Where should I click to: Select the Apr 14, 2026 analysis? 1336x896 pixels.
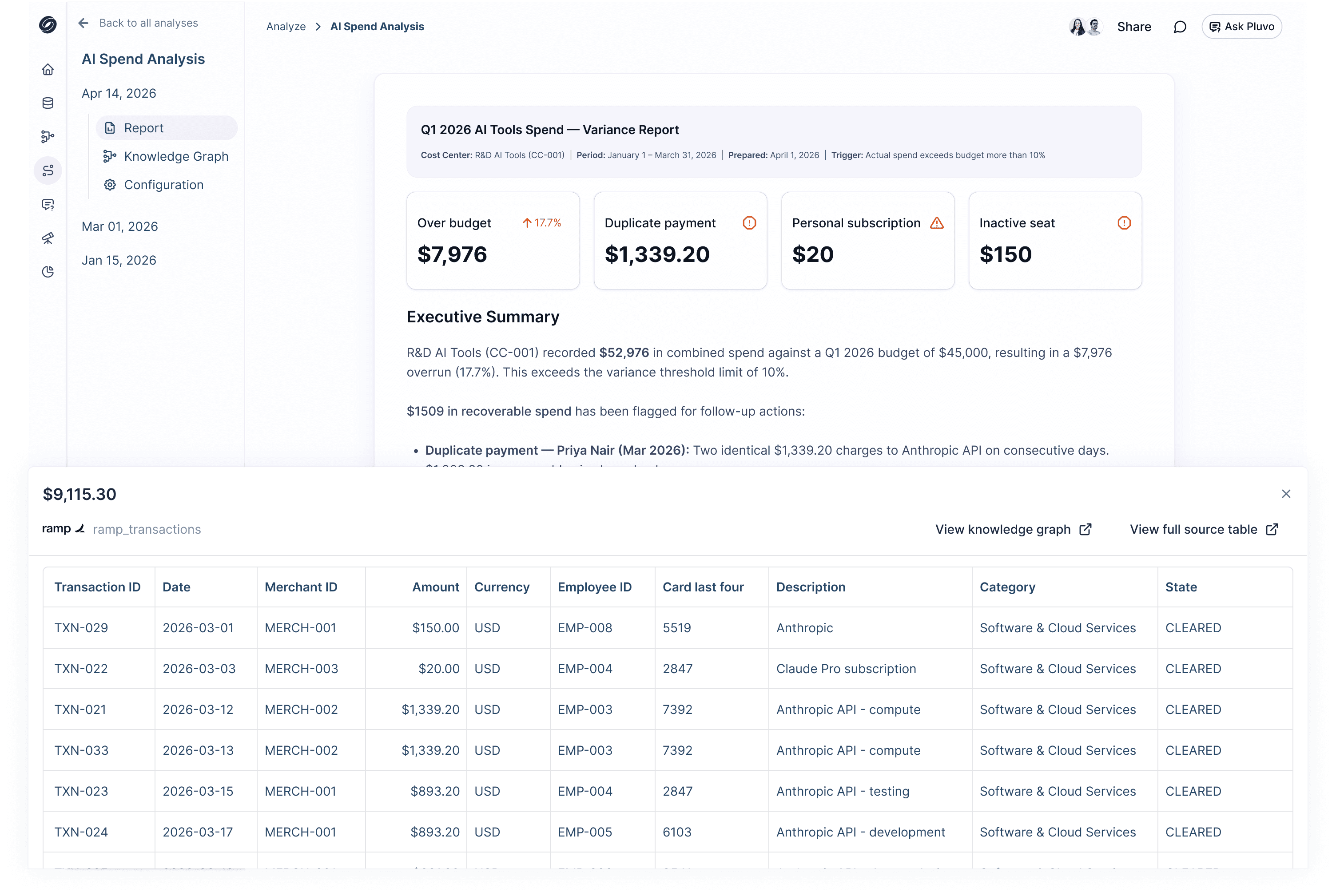tap(119, 93)
